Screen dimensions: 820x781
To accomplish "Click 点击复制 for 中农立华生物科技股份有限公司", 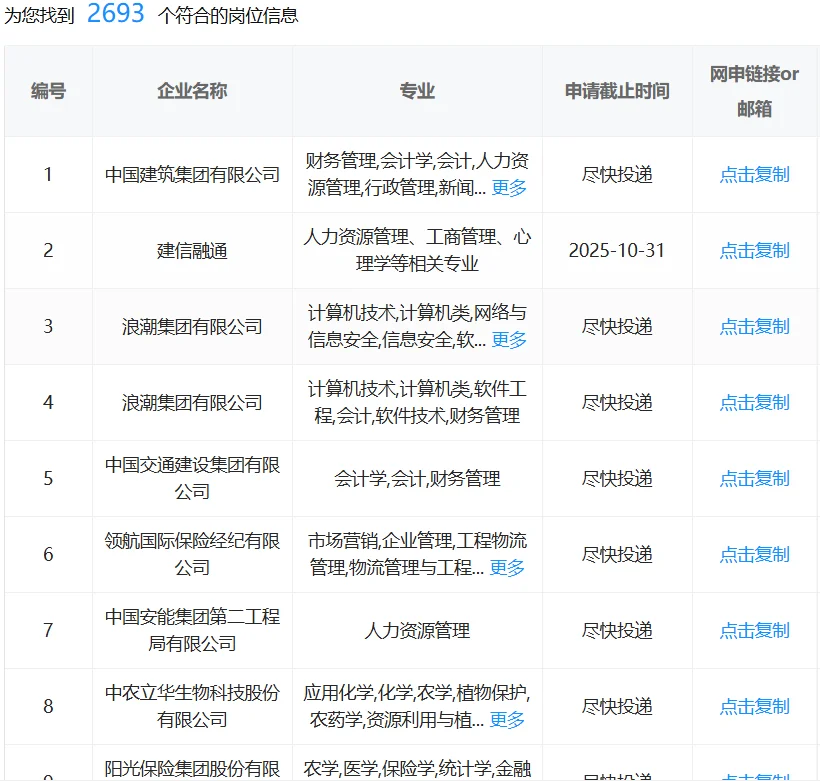I will point(754,707).
